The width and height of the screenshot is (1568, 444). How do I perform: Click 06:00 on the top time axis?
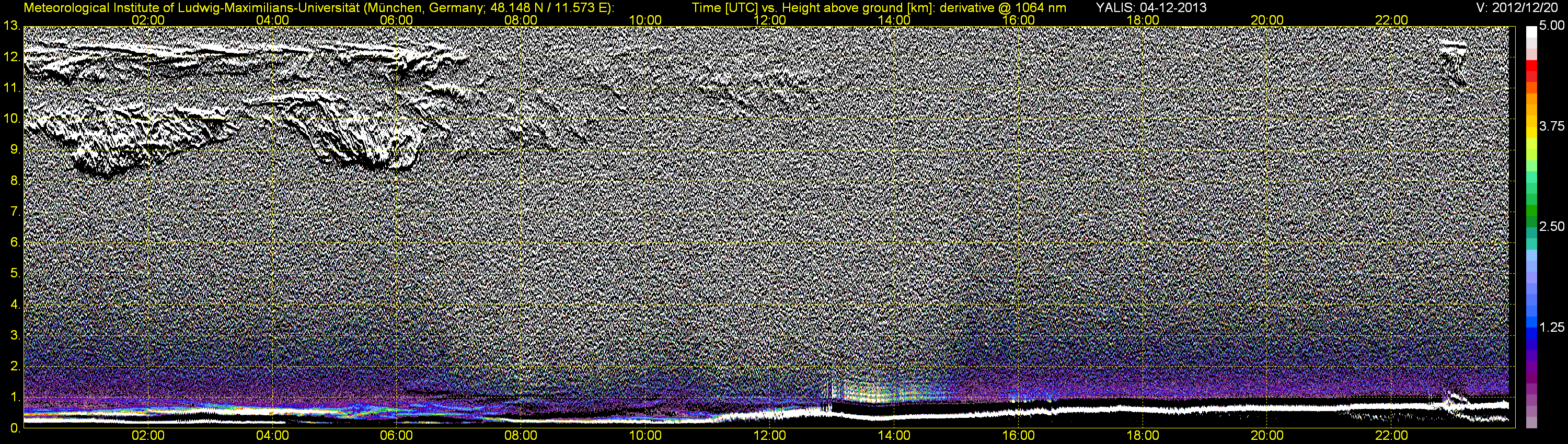(x=396, y=20)
